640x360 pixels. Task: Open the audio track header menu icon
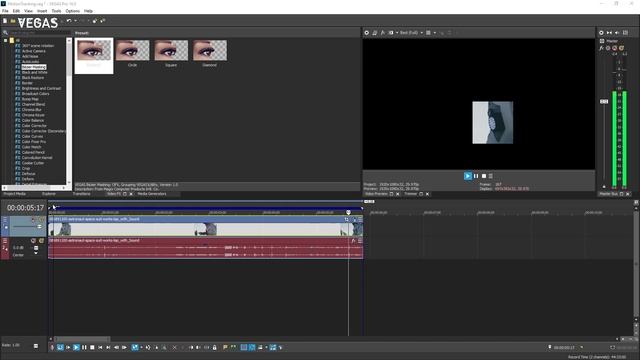pyautogui.click(x=5, y=241)
